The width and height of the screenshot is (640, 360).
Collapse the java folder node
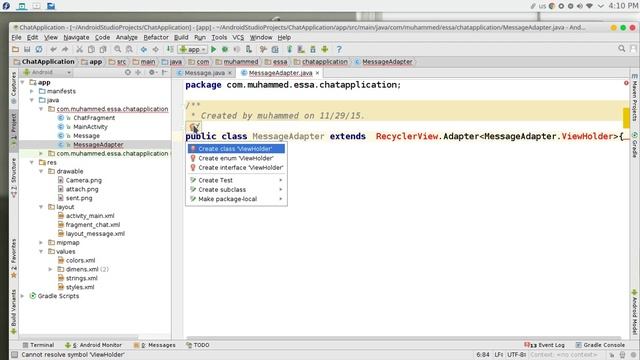(32, 100)
